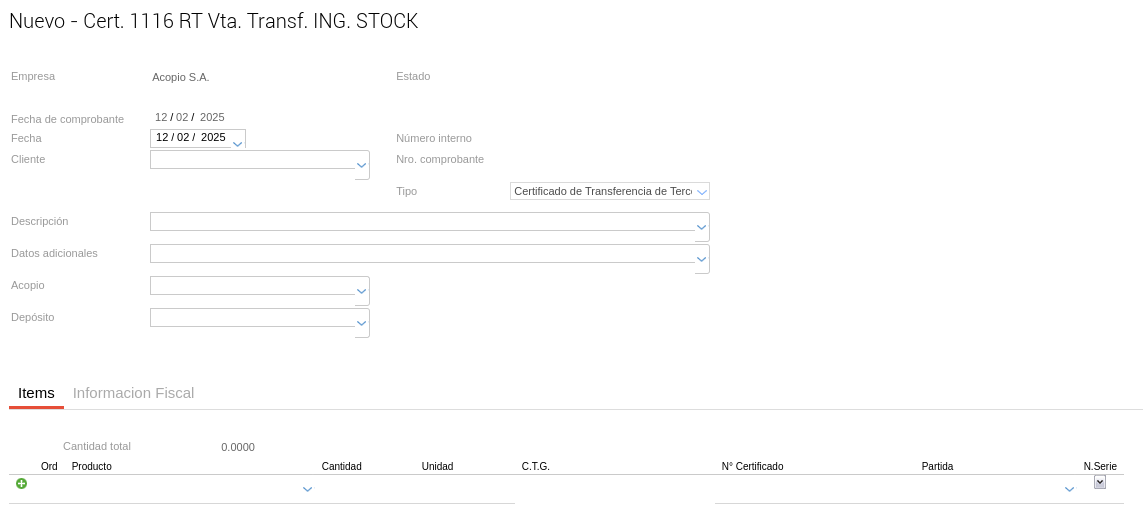Switch to the Items tab
This screenshot has height=517, width=1143.
[36, 393]
